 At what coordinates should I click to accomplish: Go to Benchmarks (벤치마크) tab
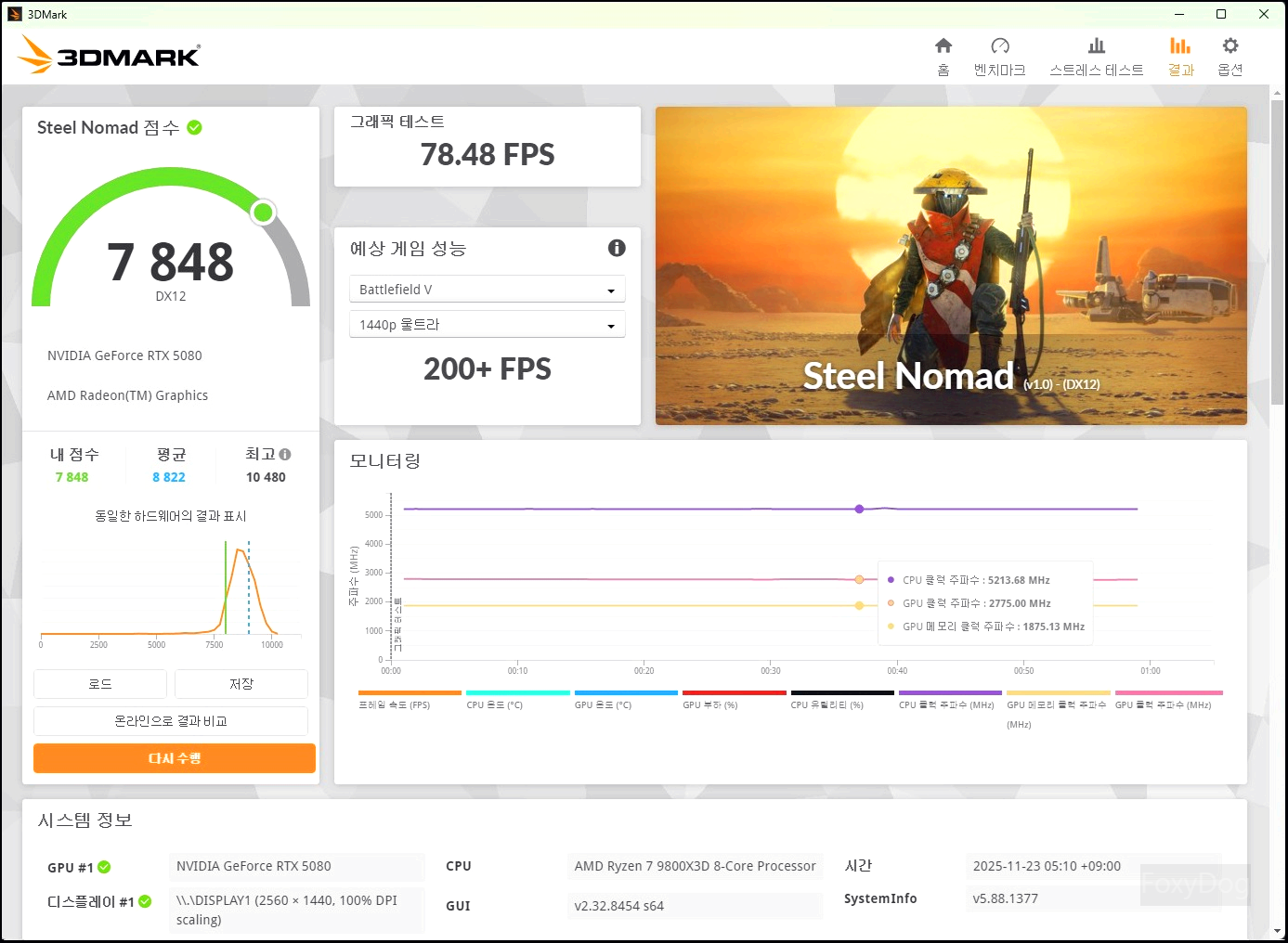tap(1000, 57)
